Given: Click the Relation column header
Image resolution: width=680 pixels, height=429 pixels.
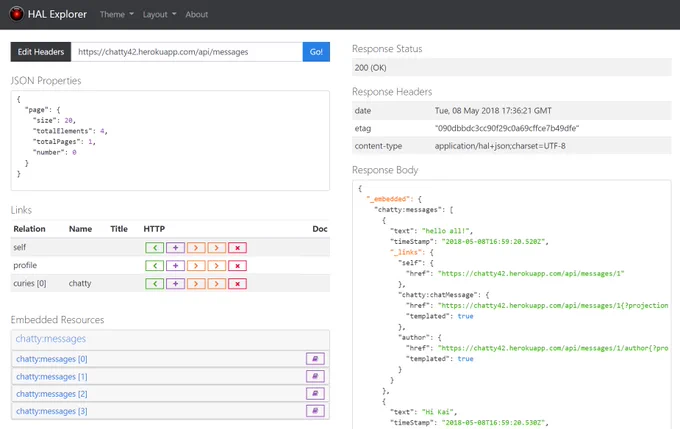Looking at the screenshot, I should (x=29, y=229).
